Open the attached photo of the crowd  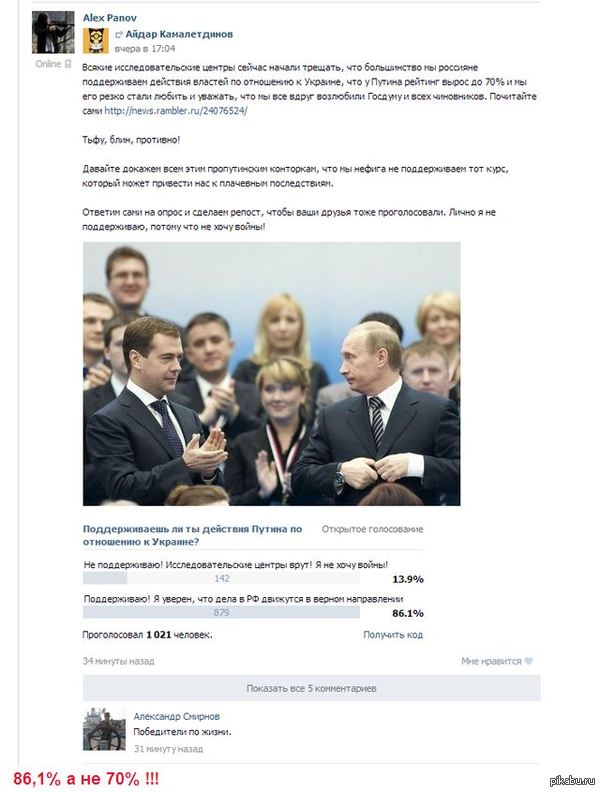(x=271, y=374)
